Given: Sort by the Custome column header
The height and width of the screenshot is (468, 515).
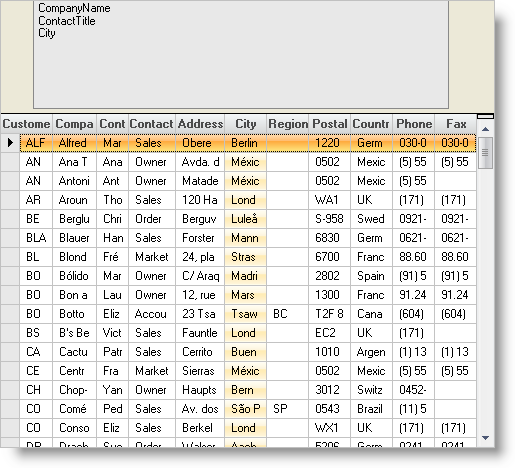Looking at the screenshot, I should coord(27,124).
